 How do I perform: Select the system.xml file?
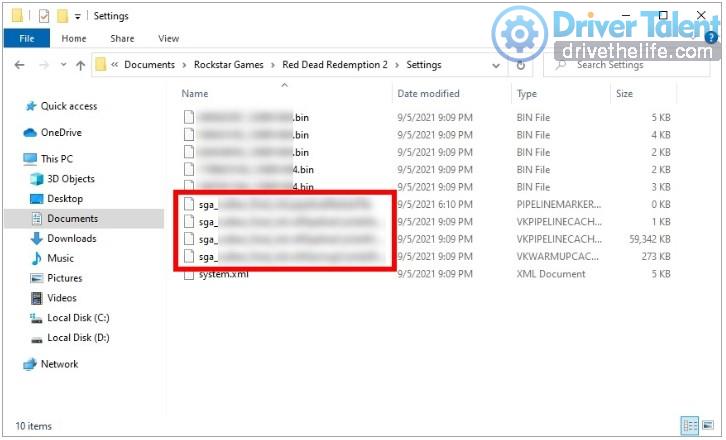[x=426, y=274]
